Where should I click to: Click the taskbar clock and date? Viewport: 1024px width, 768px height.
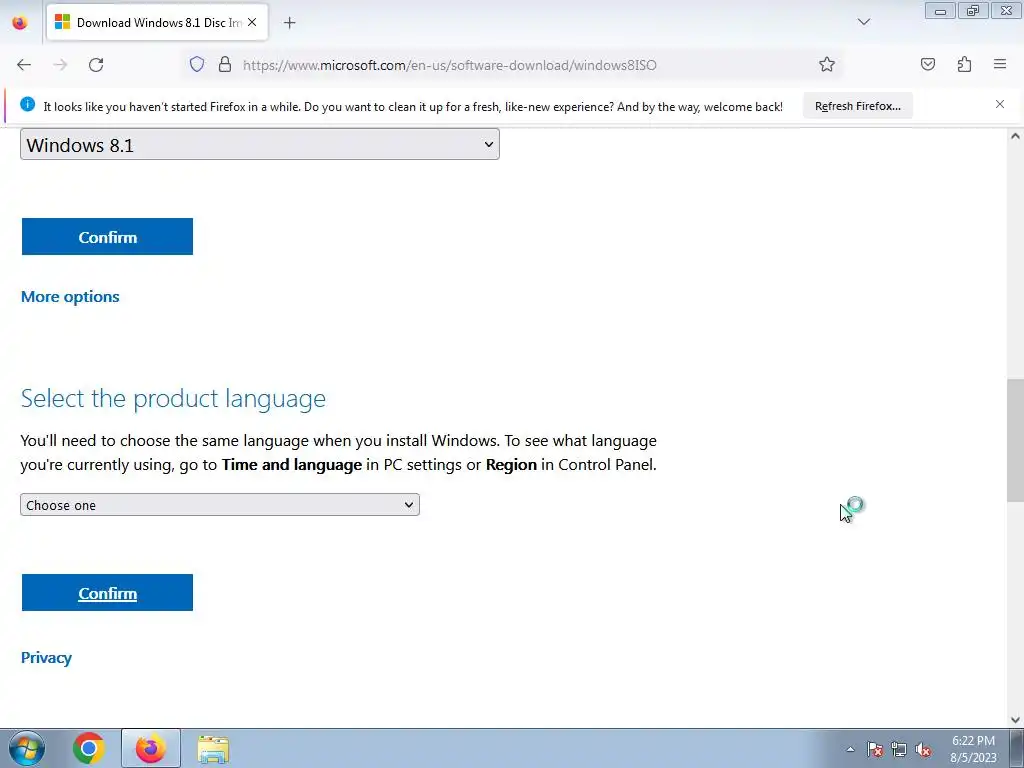(973, 749)
